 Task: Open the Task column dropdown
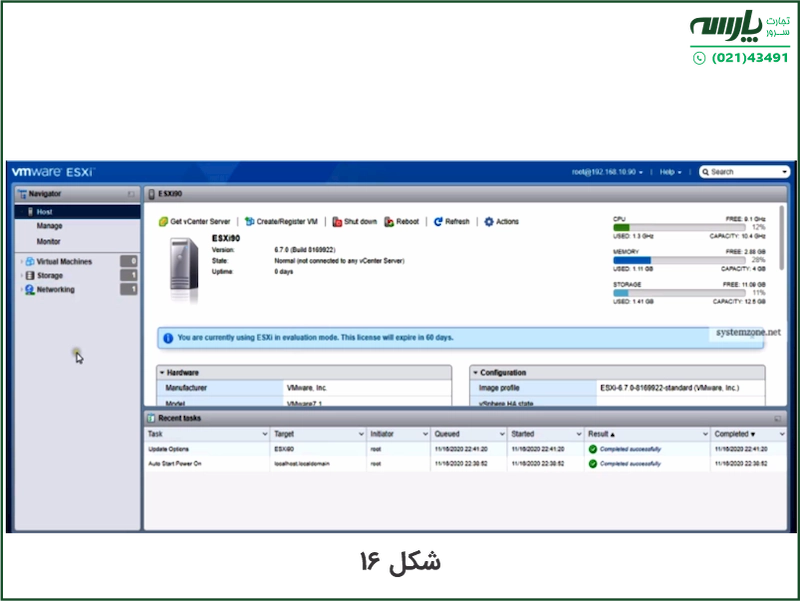click(x=265, y=434)
